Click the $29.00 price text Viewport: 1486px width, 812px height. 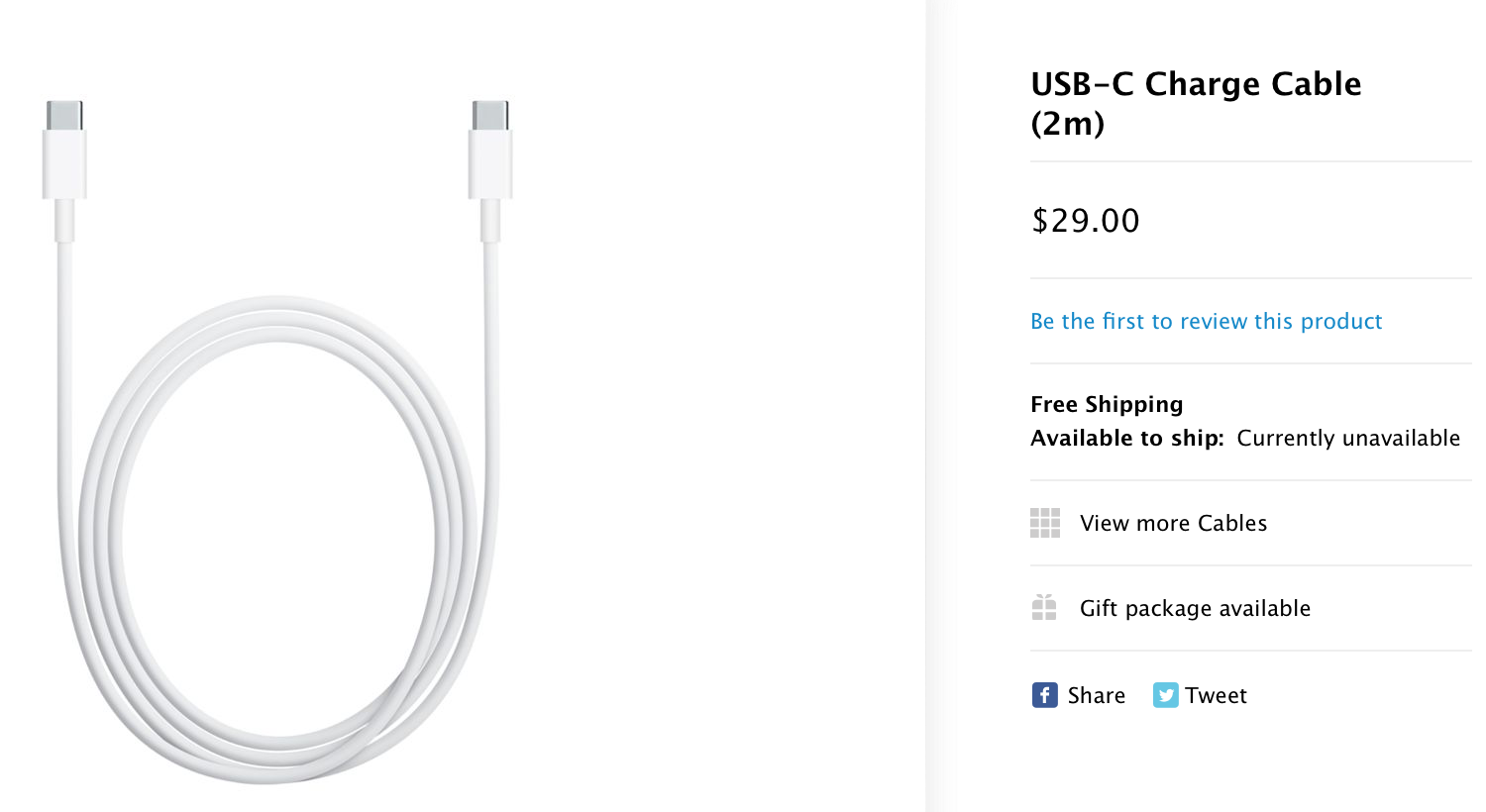1085,221
